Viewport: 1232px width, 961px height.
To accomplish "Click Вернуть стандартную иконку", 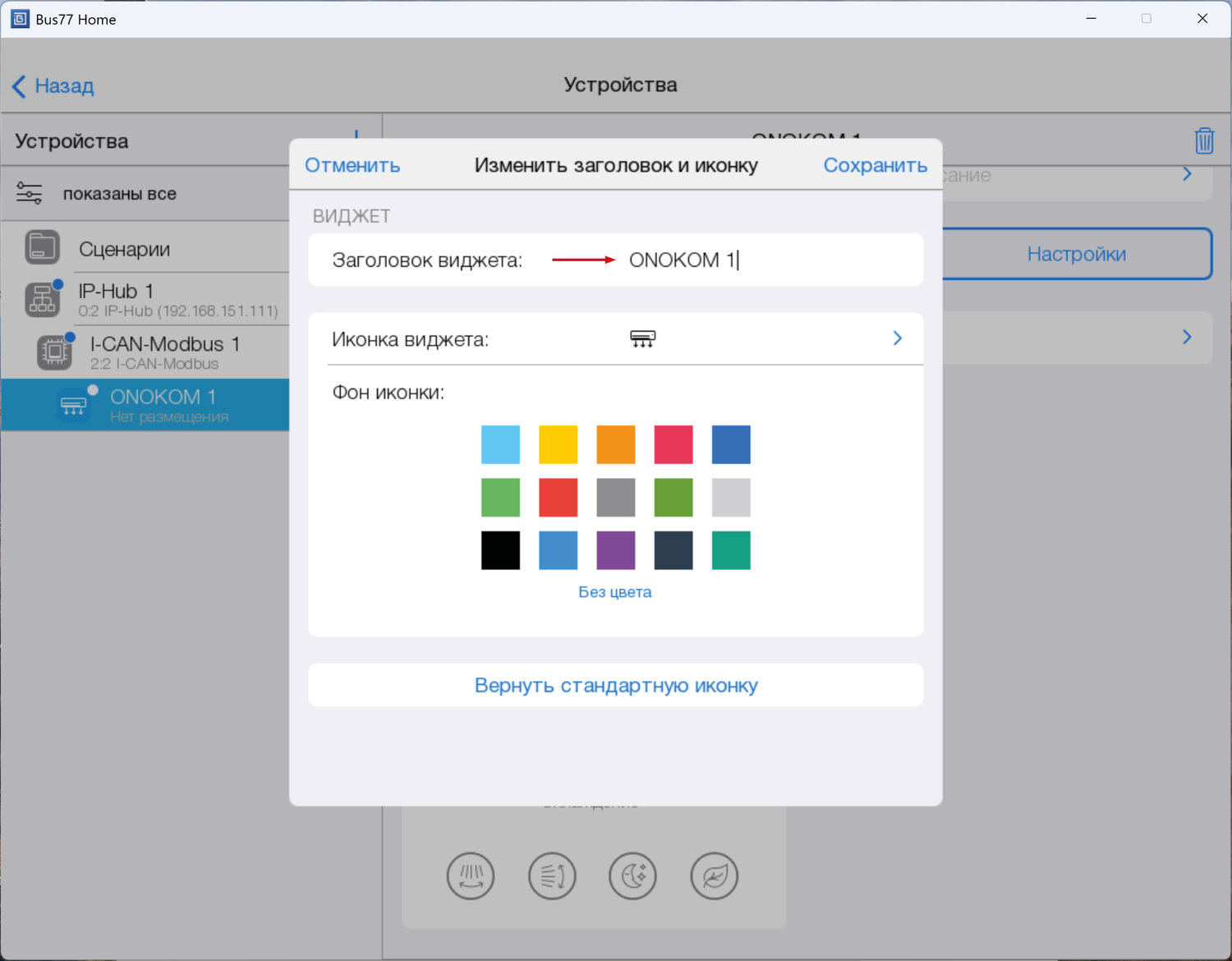I will 615,685.
